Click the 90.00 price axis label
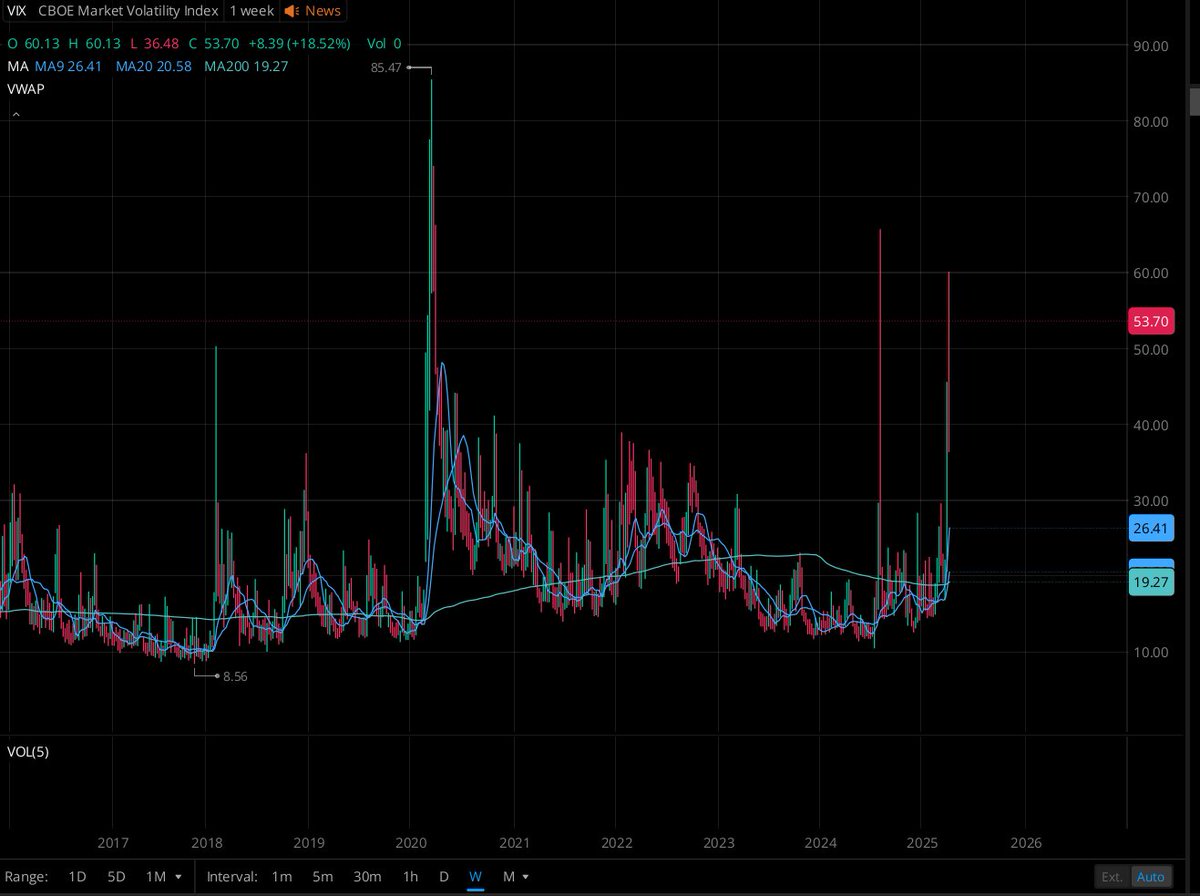This screenshot has height=896, width=1200. point(1150,45)
